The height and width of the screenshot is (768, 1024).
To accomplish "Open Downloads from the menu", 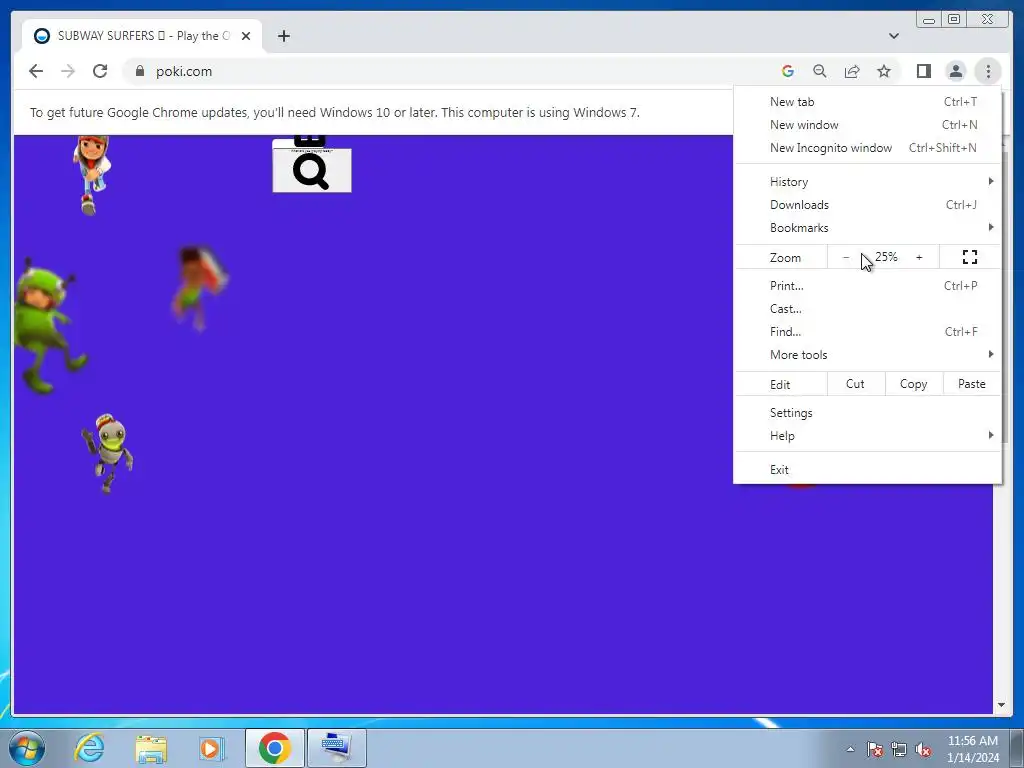I will click(x=867, y=204).
